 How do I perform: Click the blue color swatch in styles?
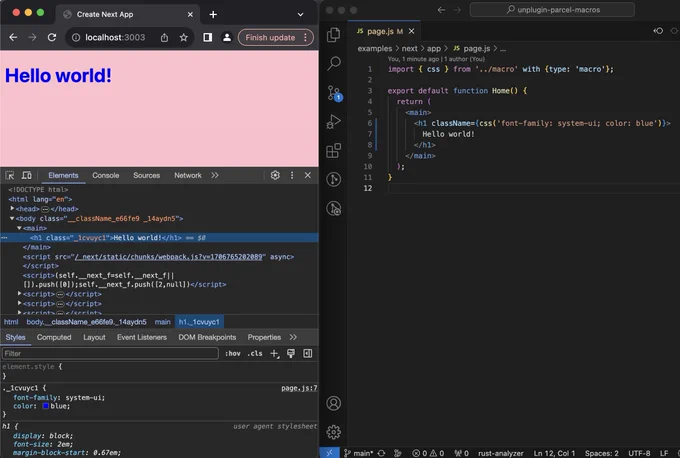[x=46, y=406]
